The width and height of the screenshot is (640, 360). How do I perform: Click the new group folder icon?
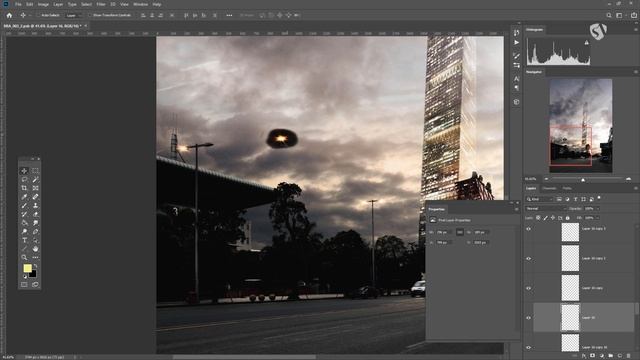pos(611,356)
